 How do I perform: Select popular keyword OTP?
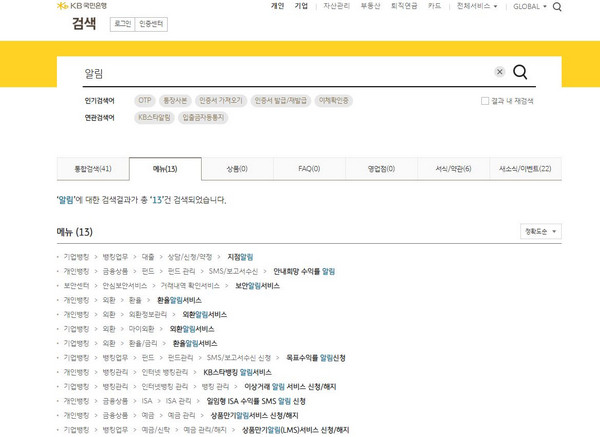tap(145, 101)
